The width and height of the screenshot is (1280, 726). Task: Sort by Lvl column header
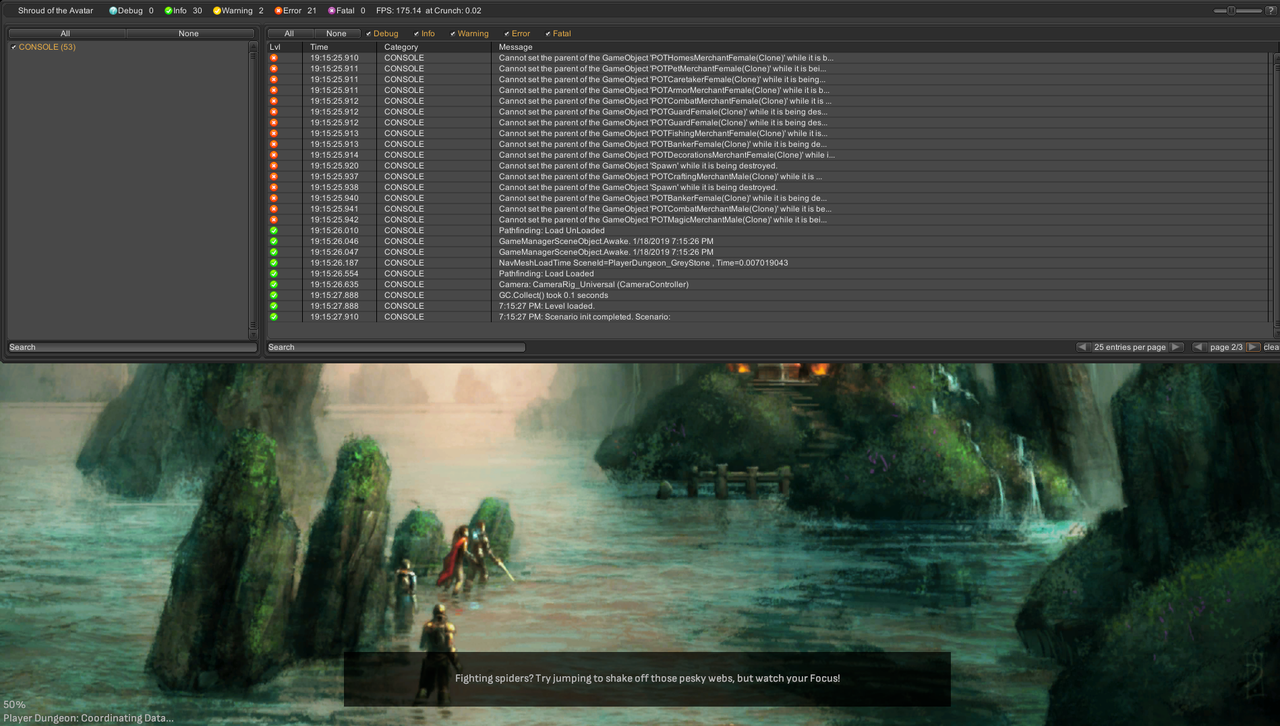[275, 47]
